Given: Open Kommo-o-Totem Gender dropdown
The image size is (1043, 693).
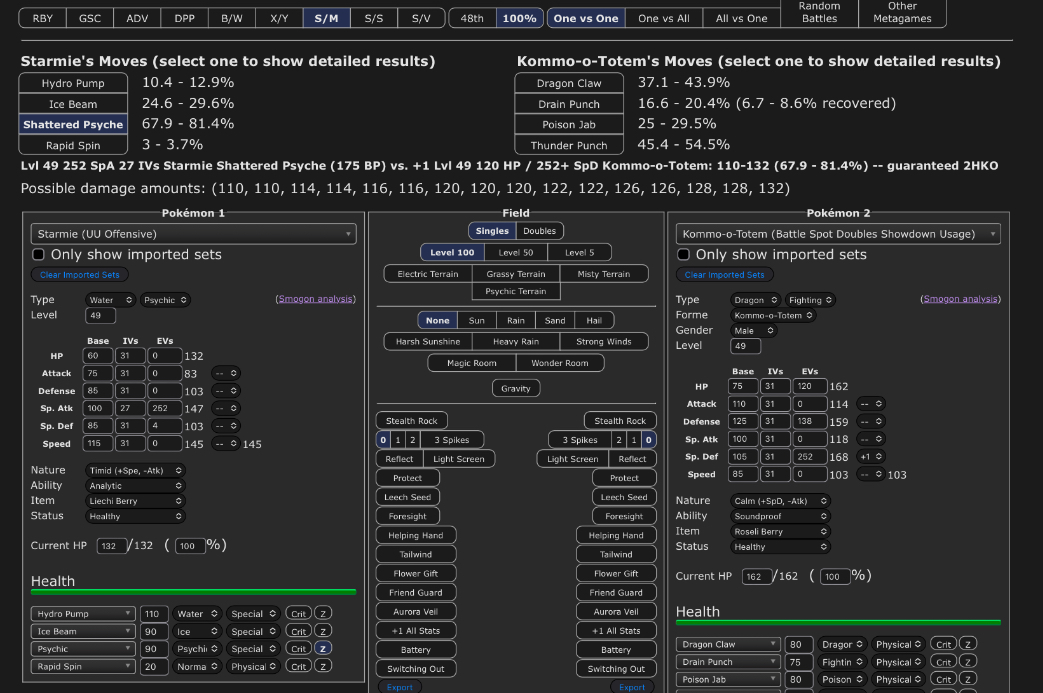Looking at the screenshot, I should tap(754, 331).
